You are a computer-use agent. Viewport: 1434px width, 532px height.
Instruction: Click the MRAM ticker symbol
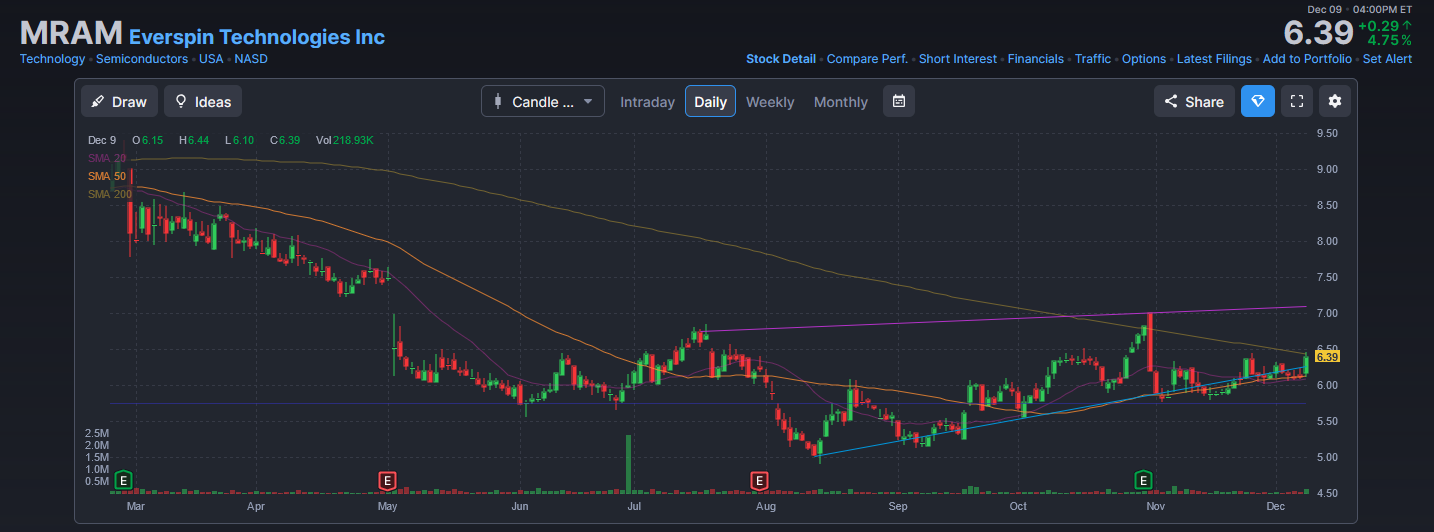click(70, 33)
